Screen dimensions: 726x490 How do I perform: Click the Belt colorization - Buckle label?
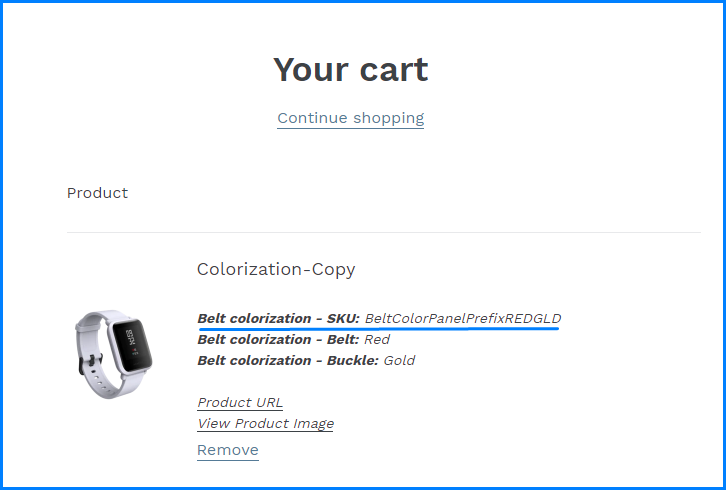(288, 360)
